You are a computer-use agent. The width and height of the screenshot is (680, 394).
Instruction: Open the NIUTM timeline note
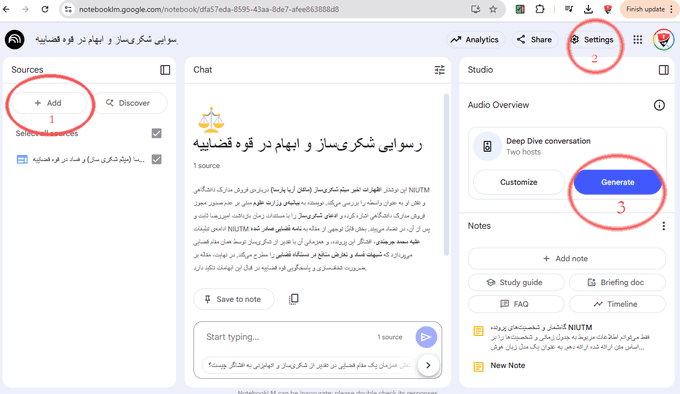click(x=566, y=337)
